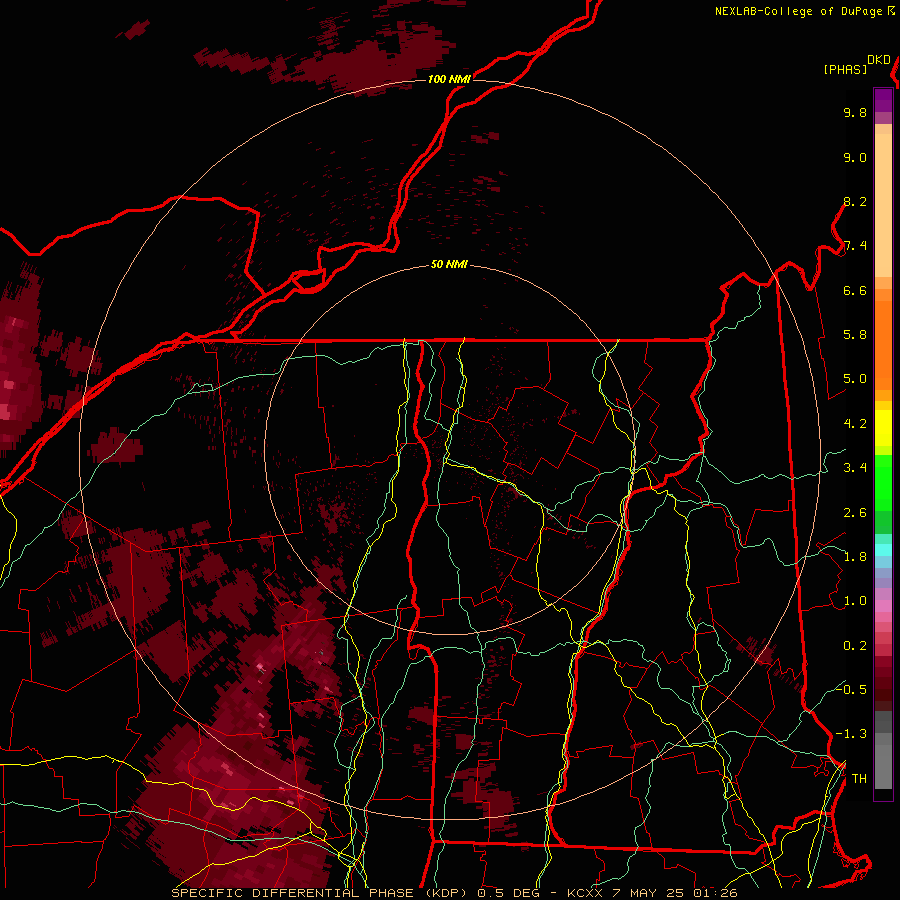Select the 9.8 scale value
This screenshot has width=900, height=900.
855,112
